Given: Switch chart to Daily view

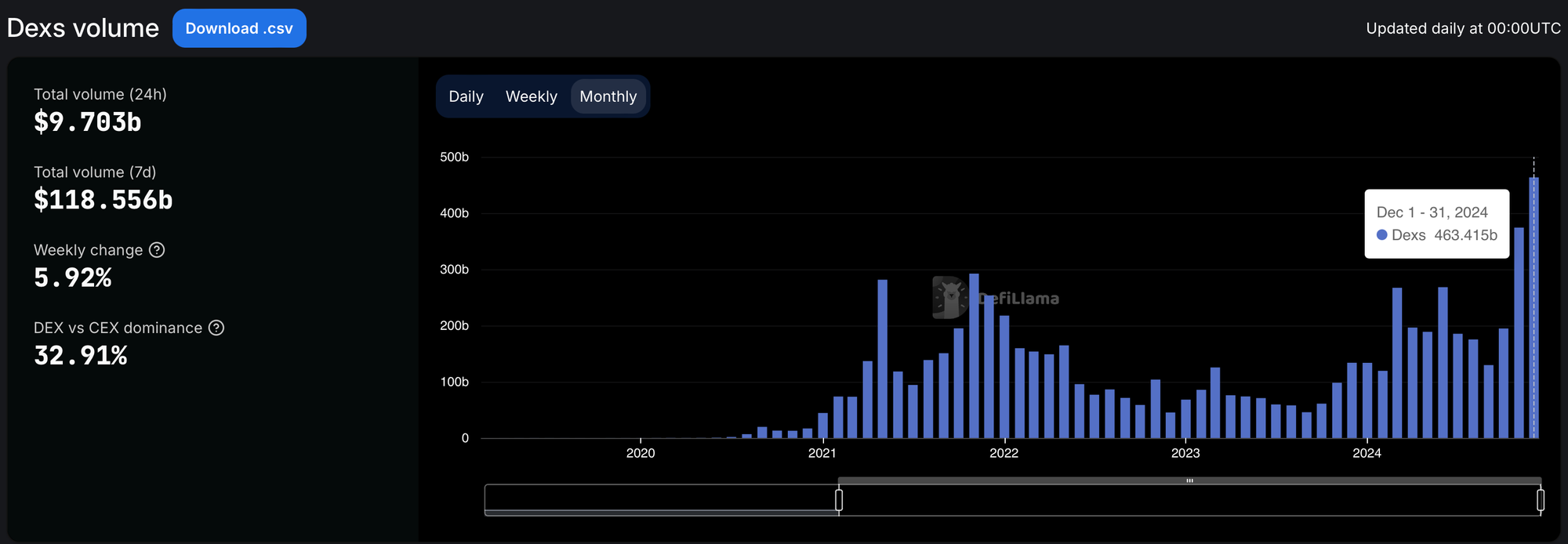Looking at the screenshot, I should [x=466, y=96].
